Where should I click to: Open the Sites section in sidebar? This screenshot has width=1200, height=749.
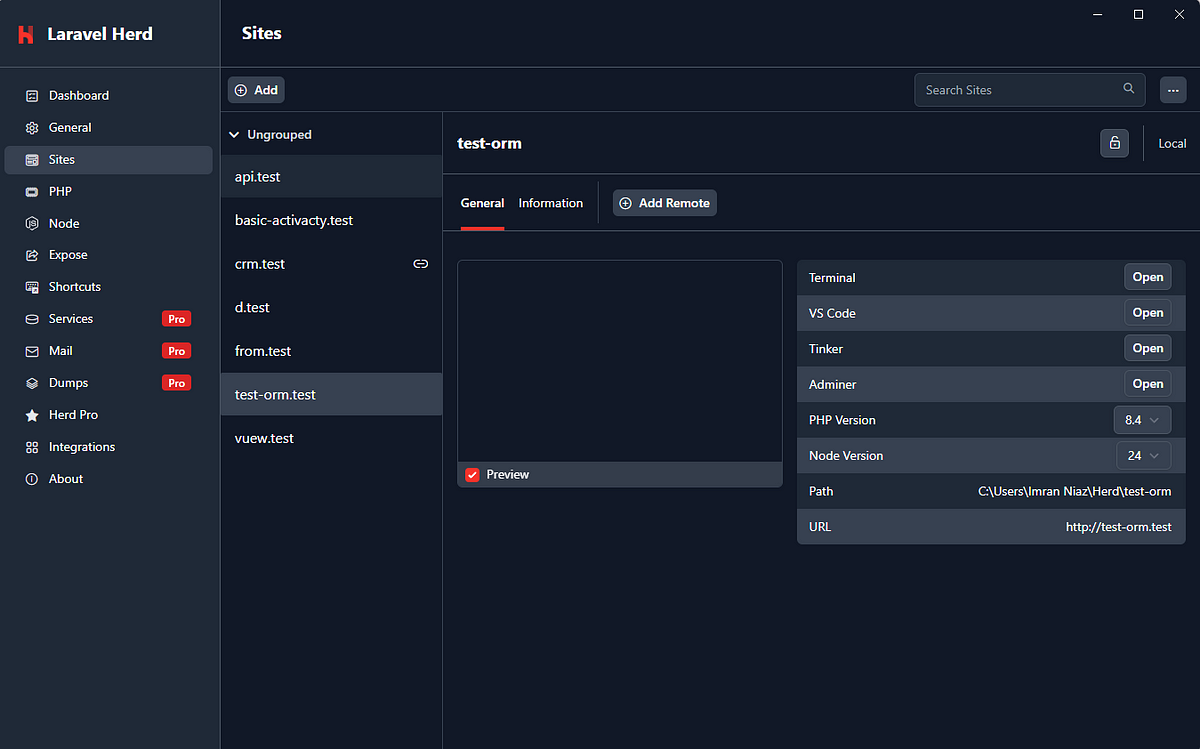(x=109, y=160)
